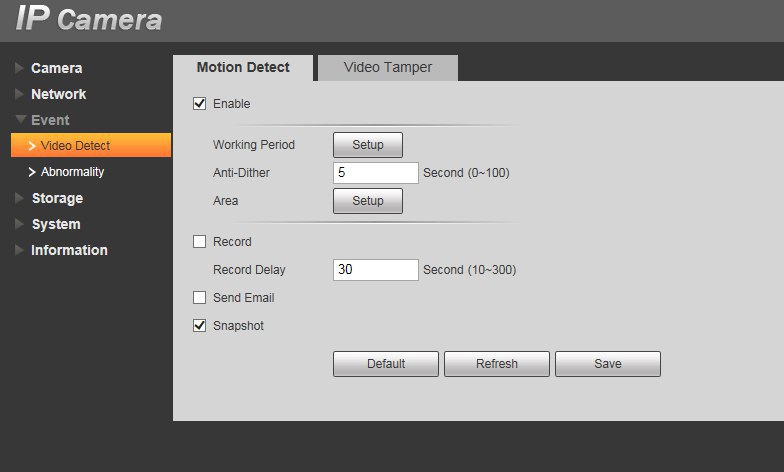This screenshot has width=784, height=472.
Task: Expand the System menu arrow
Action: [x=19, y=224]
